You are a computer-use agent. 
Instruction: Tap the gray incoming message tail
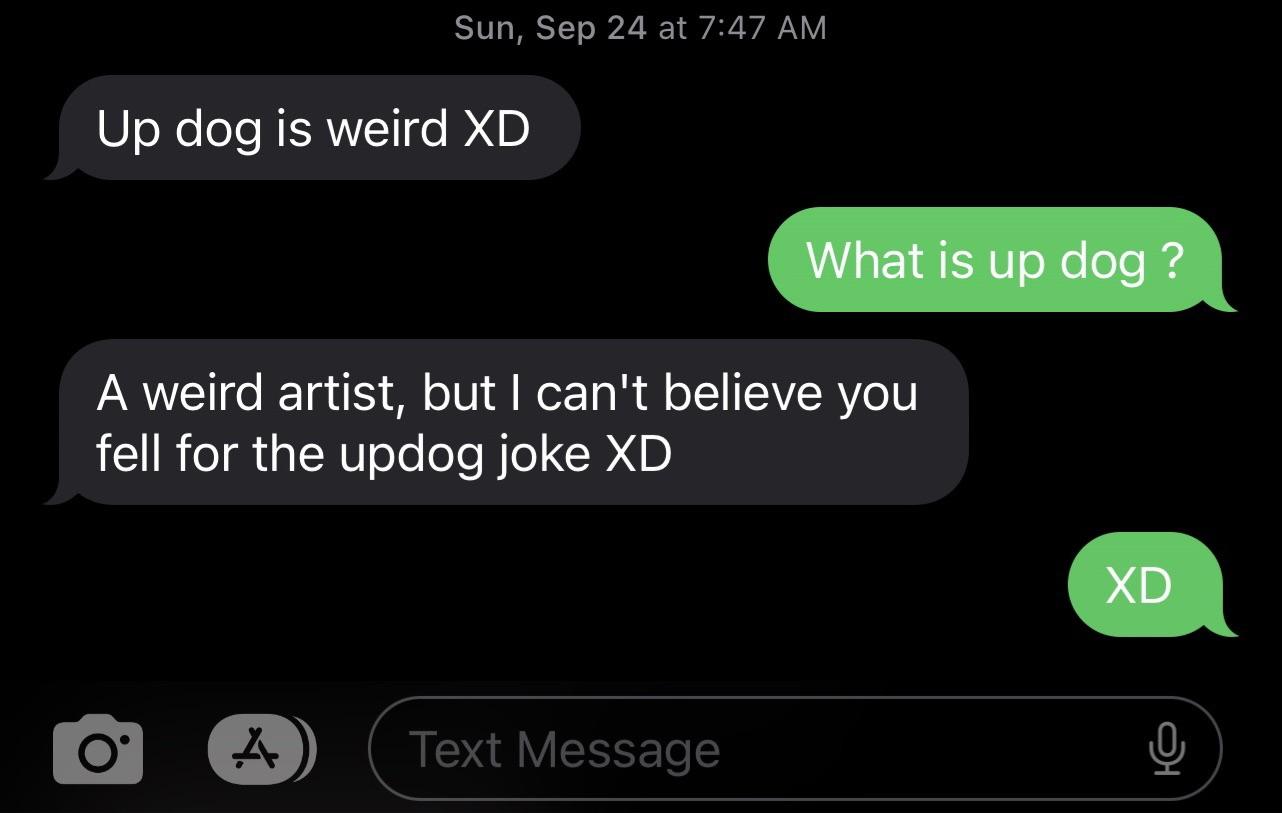tap(60, 168)
